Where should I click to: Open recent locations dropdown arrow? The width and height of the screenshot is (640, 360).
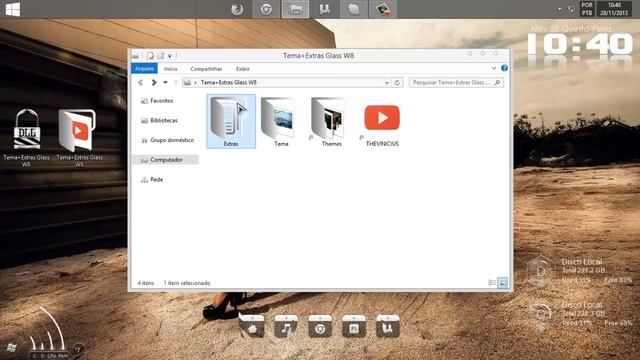tap(165, 82)
